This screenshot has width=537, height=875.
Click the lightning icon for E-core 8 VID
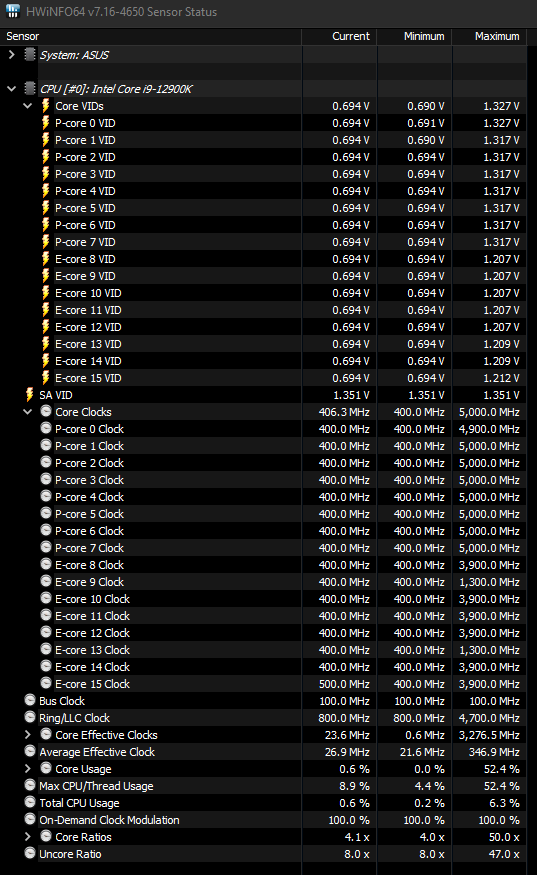[46, 258]
